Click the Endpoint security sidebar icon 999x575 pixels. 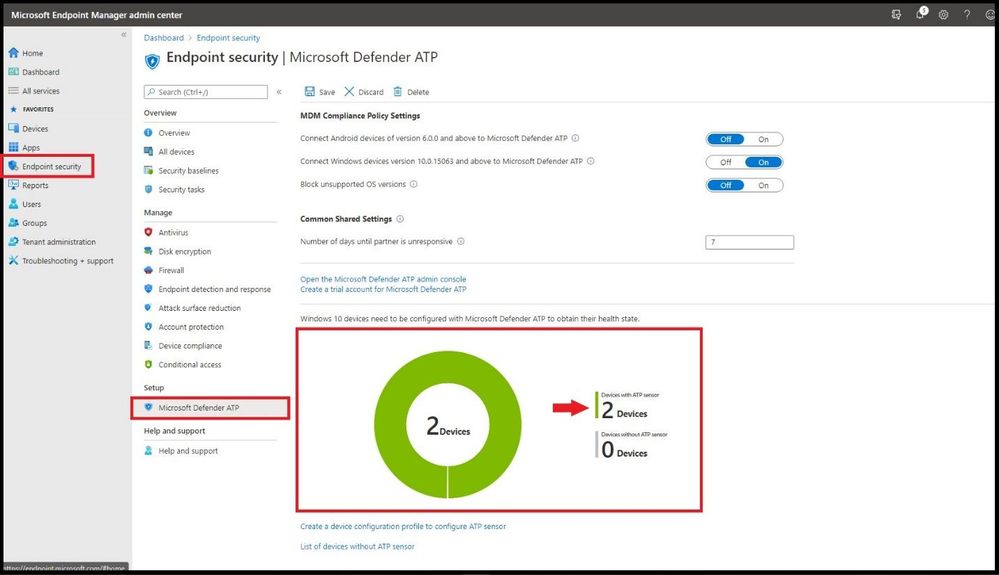click(13, 166)
